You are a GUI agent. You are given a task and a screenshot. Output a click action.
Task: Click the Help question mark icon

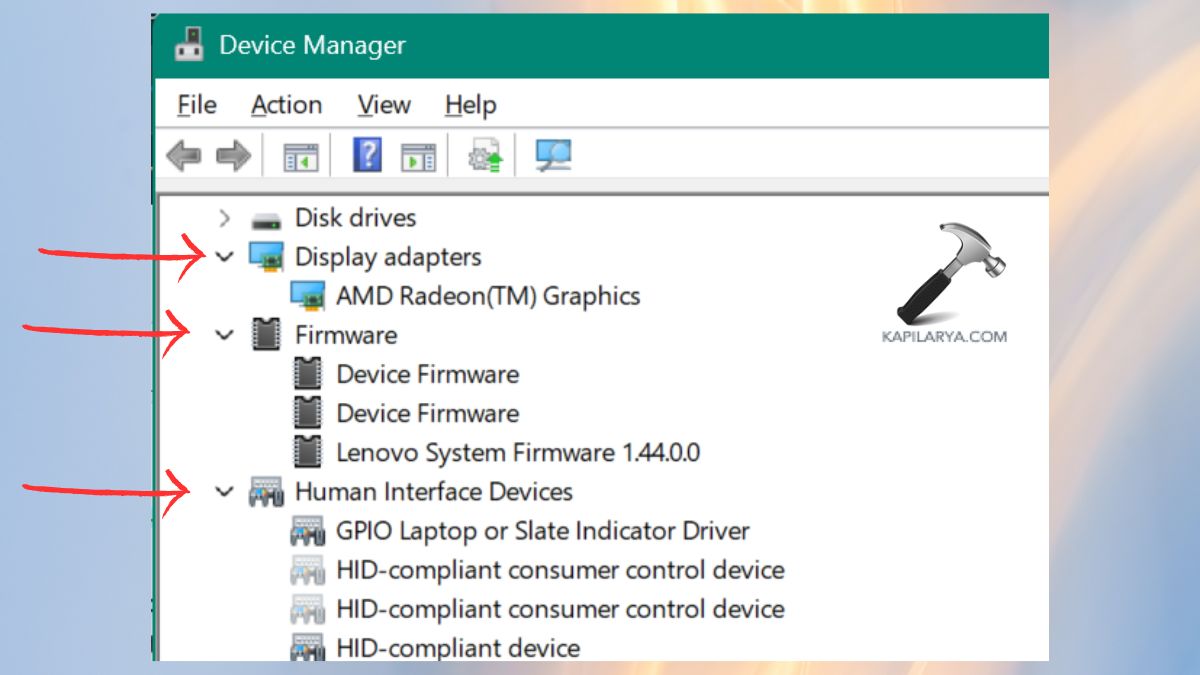366,155
